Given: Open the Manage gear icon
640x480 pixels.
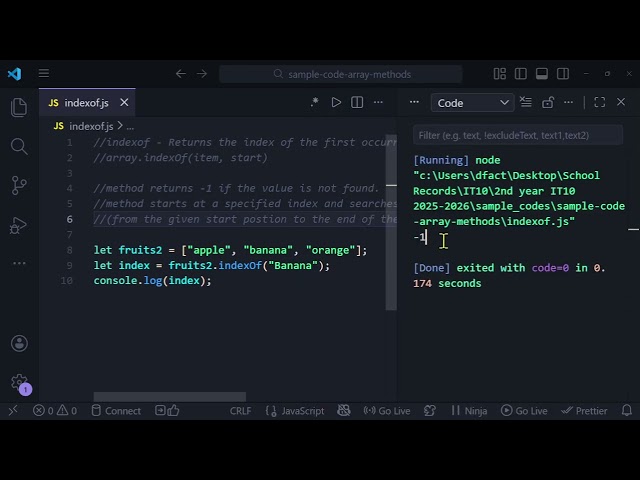Looking at the screenshot, I should 19,382.
